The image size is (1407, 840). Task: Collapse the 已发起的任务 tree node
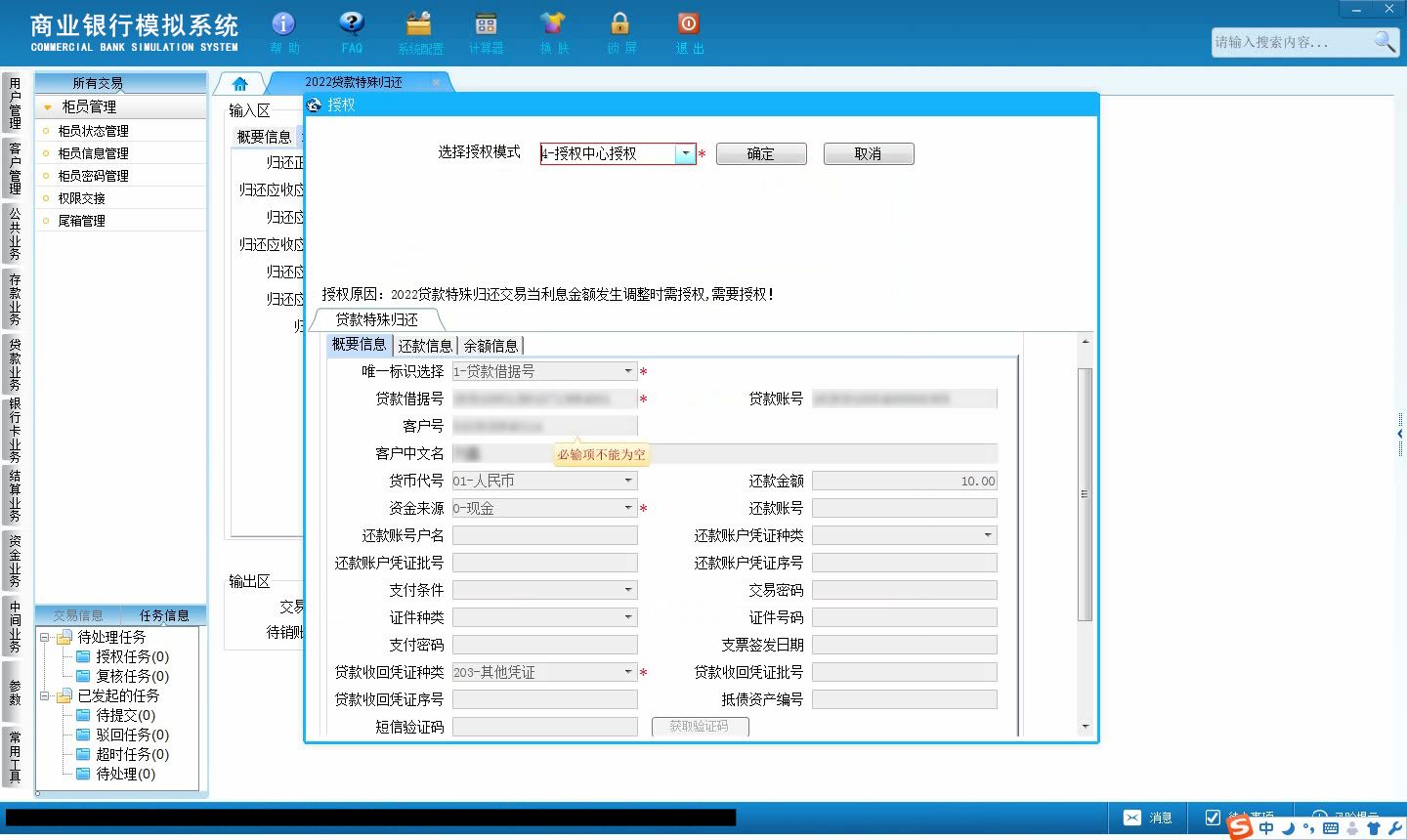(x=44, y=695)
